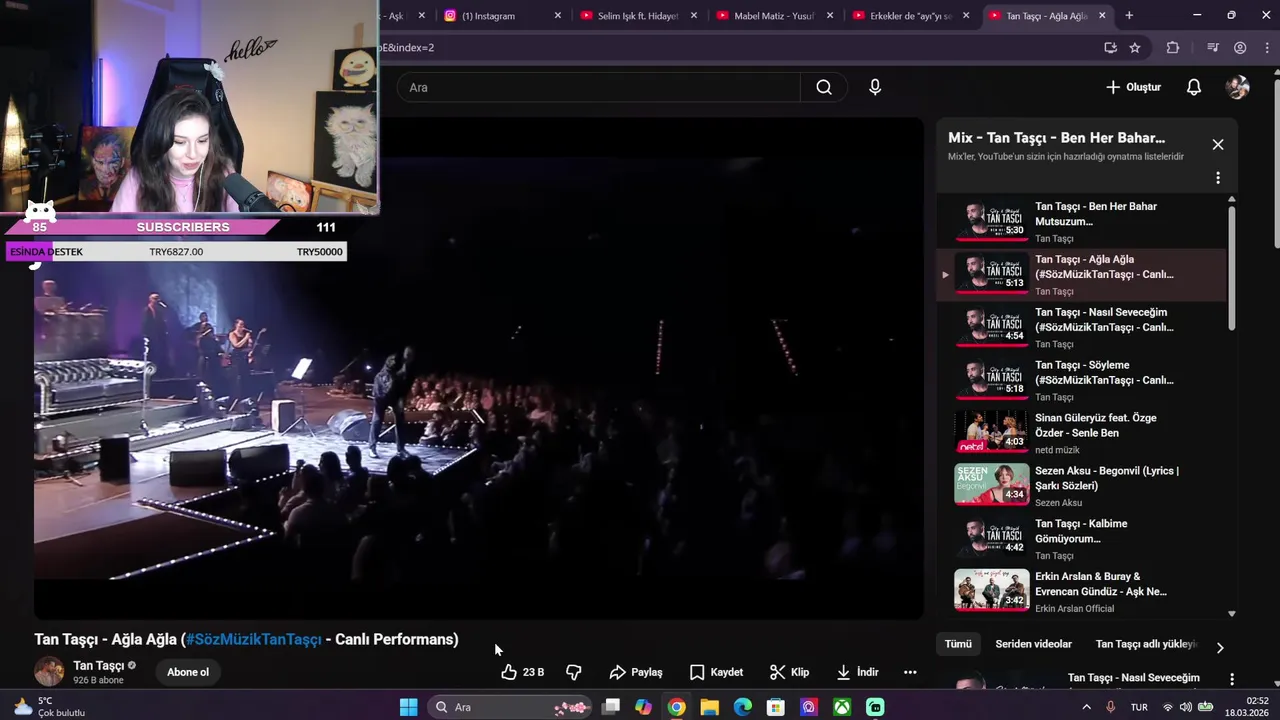Open File Explorer from the taskbar
This screenshot has height=720, width=1280.
pos(709,707)
